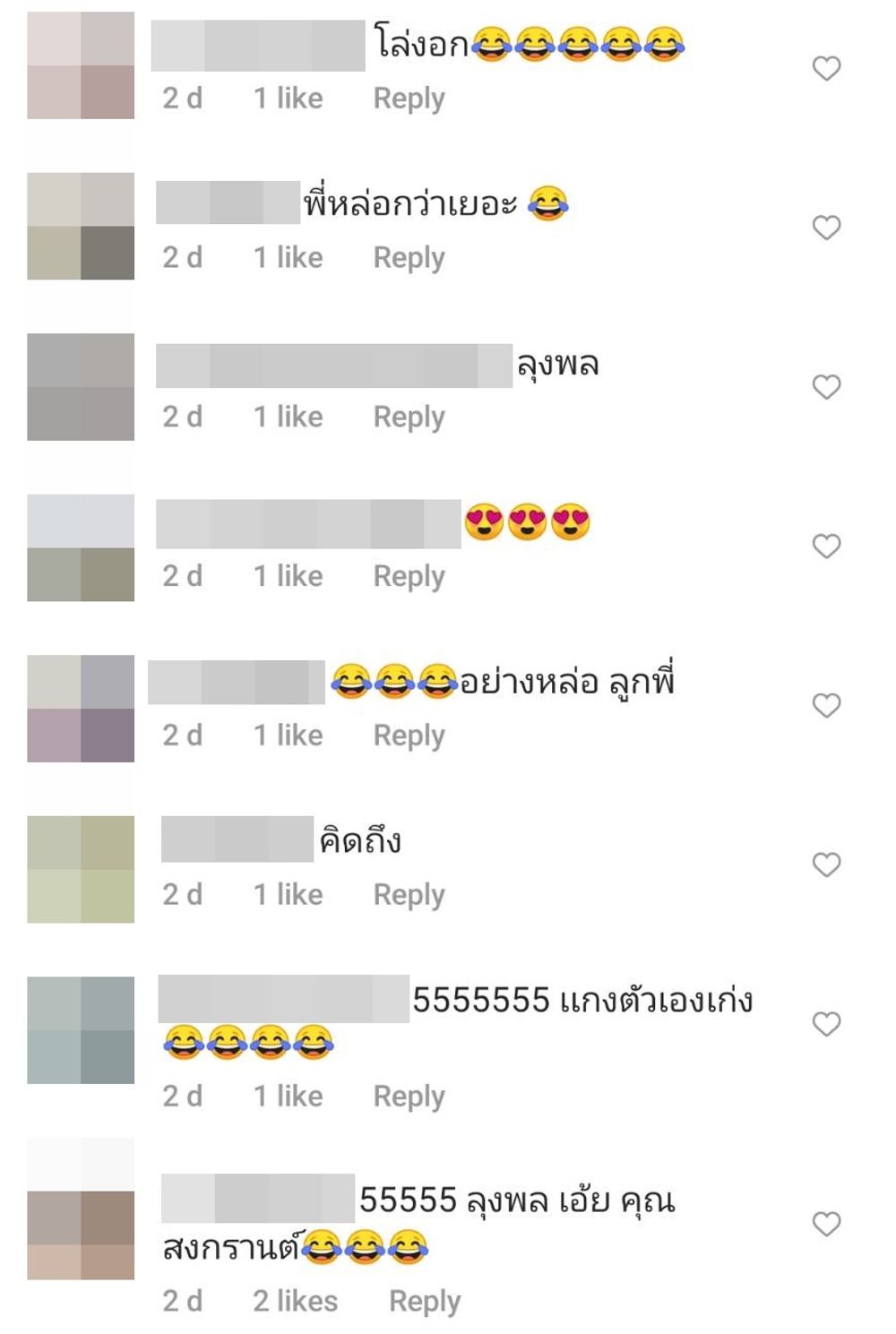Image resolution: width=896 pixels, height=1334 pixels.
Task: Reply to the "โล่งอก" comment
Action: [409, 99]
